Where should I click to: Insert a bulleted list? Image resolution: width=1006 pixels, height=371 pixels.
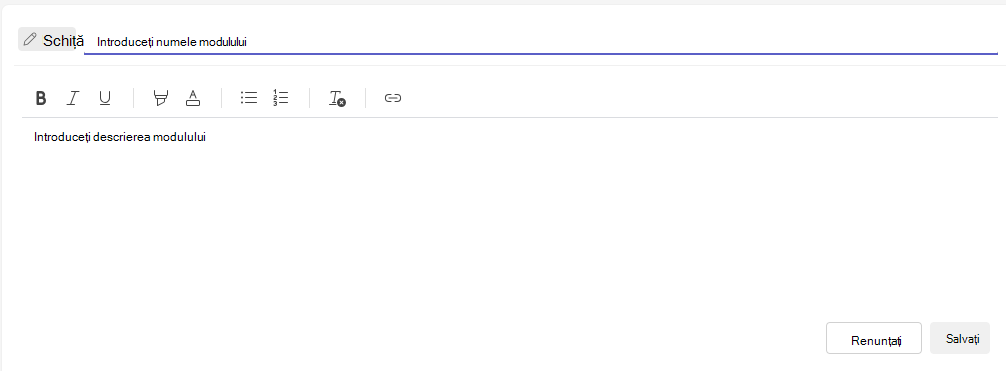pos(249,98)
